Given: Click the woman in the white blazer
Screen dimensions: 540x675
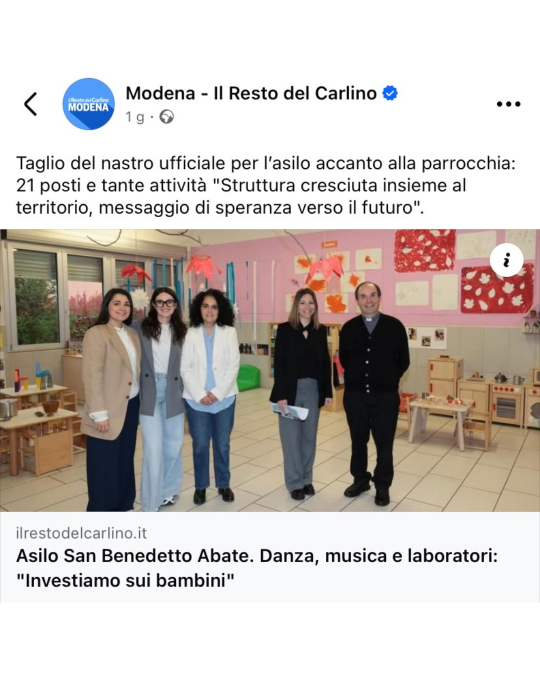Looking at the screenshot, I should click(210, 394).
